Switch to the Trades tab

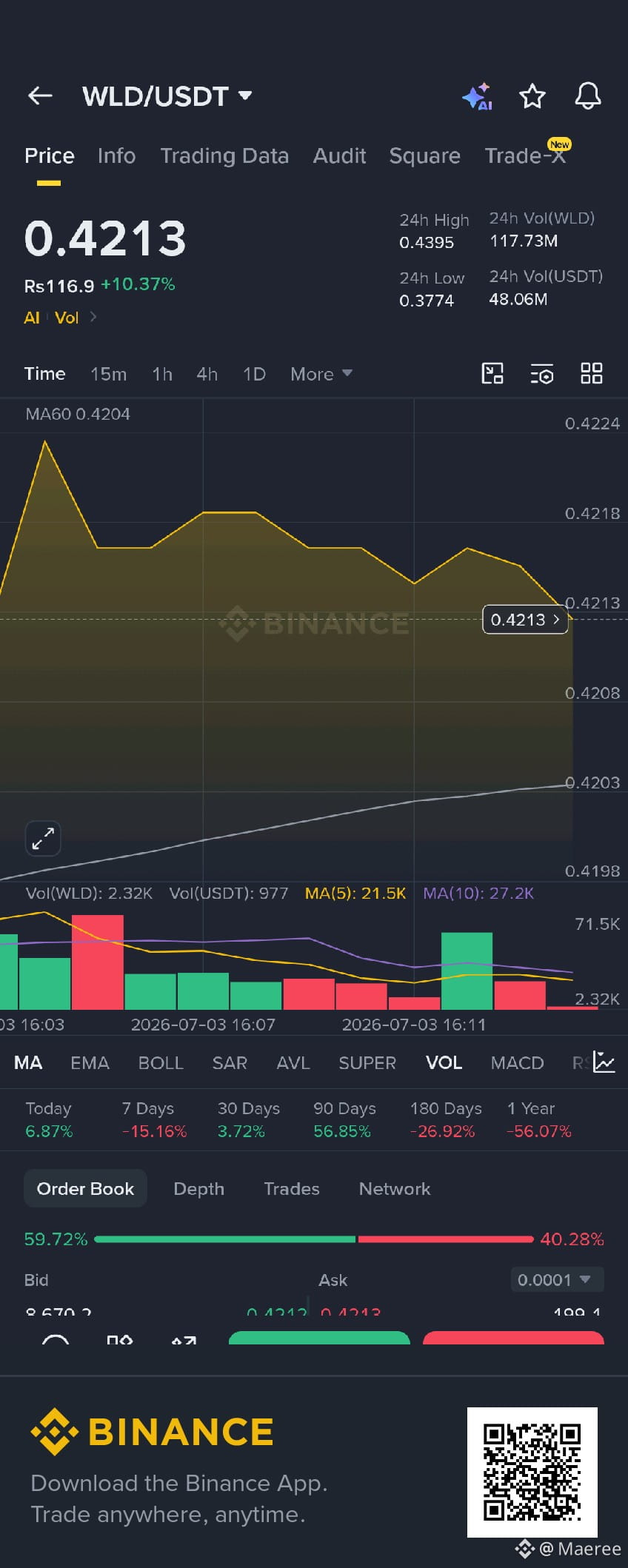[x=292, y=1189]
